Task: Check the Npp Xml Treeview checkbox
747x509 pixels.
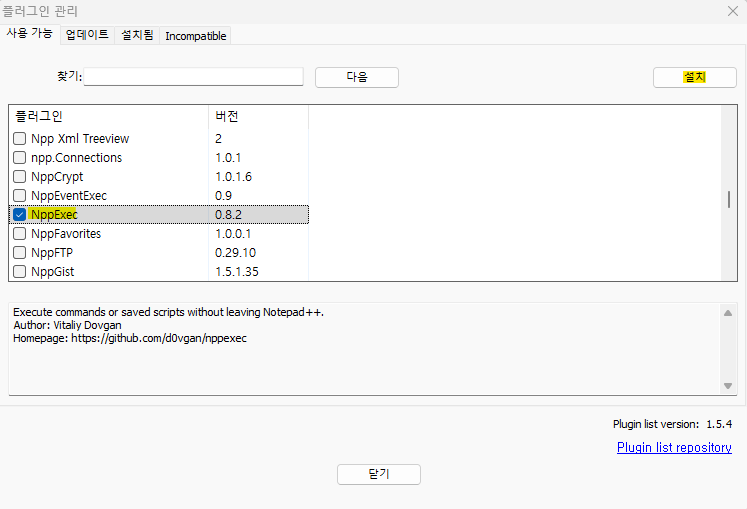Action: tap(20, 139)
